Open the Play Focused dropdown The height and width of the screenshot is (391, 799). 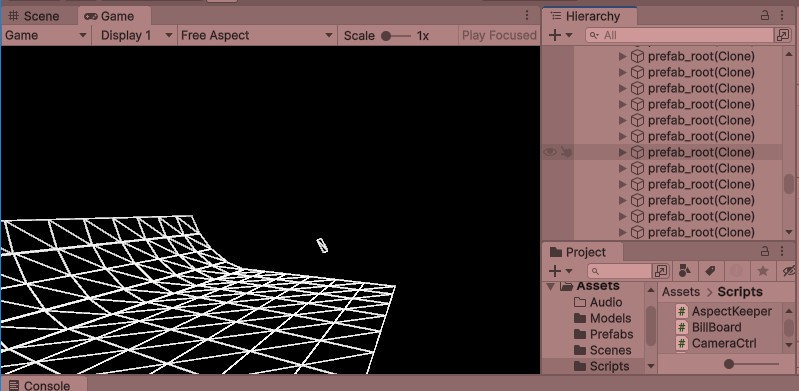point(499,35)
